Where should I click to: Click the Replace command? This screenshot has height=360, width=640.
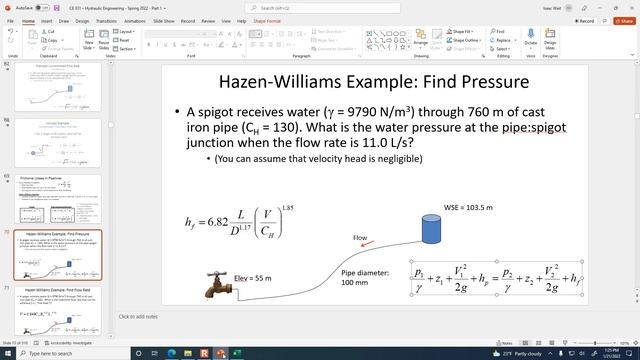500,40
